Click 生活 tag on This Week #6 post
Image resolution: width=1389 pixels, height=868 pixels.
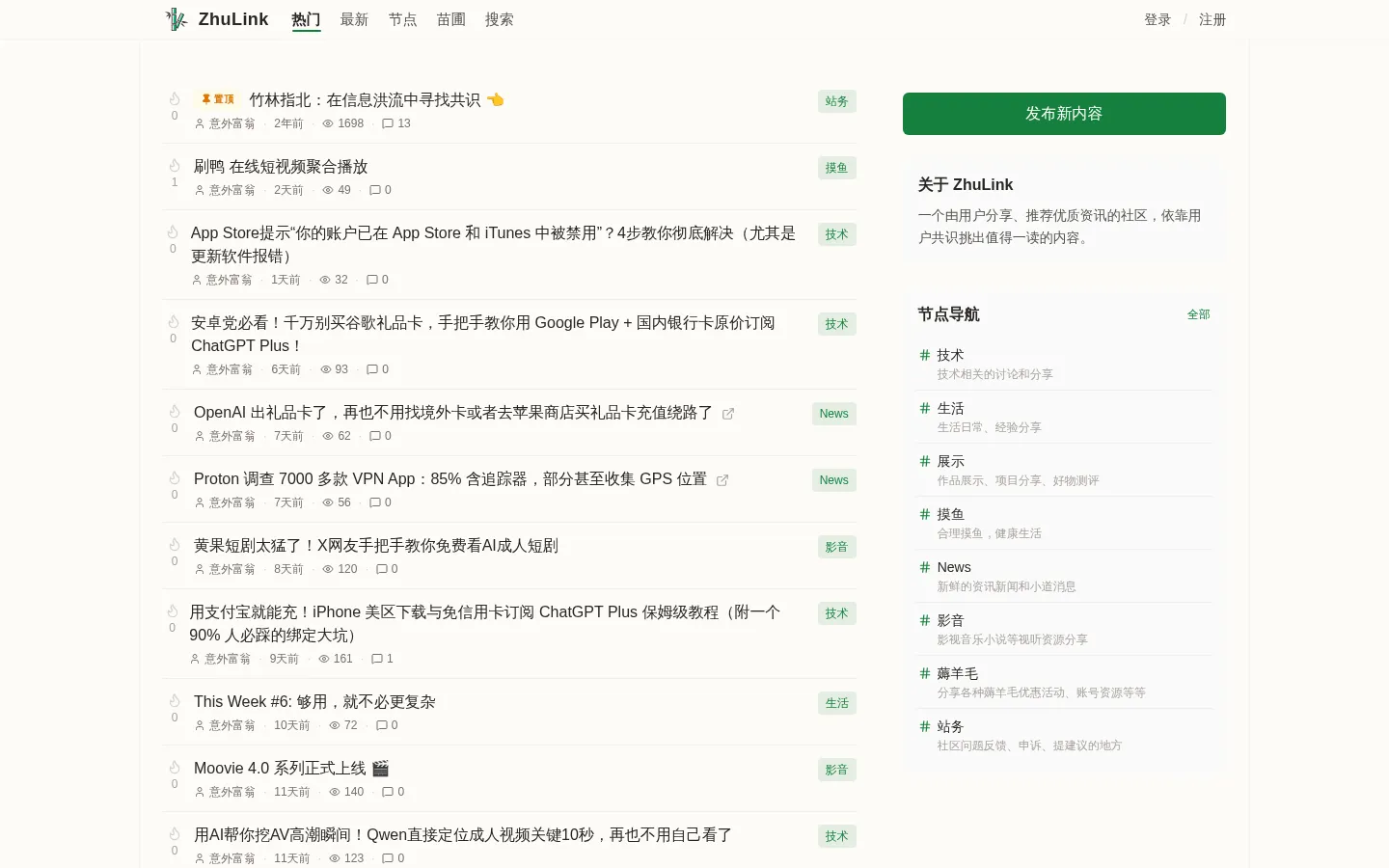point(837,703)
